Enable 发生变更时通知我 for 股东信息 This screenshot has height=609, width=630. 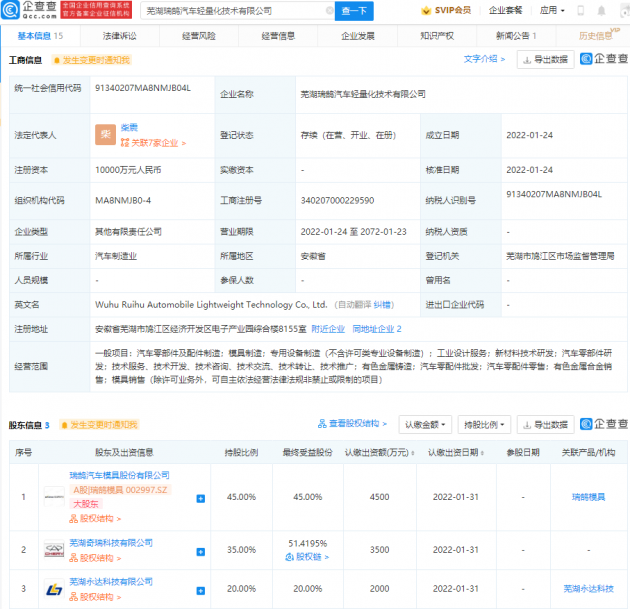[99, 425]
